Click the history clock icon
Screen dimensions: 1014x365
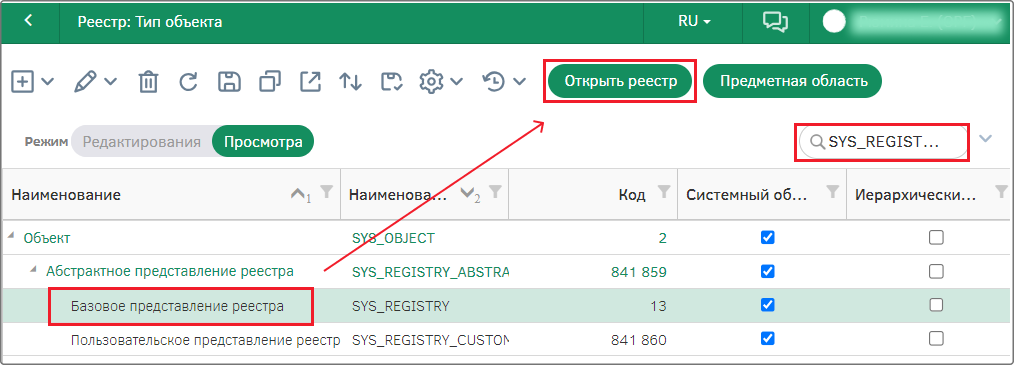click(493, 82)
